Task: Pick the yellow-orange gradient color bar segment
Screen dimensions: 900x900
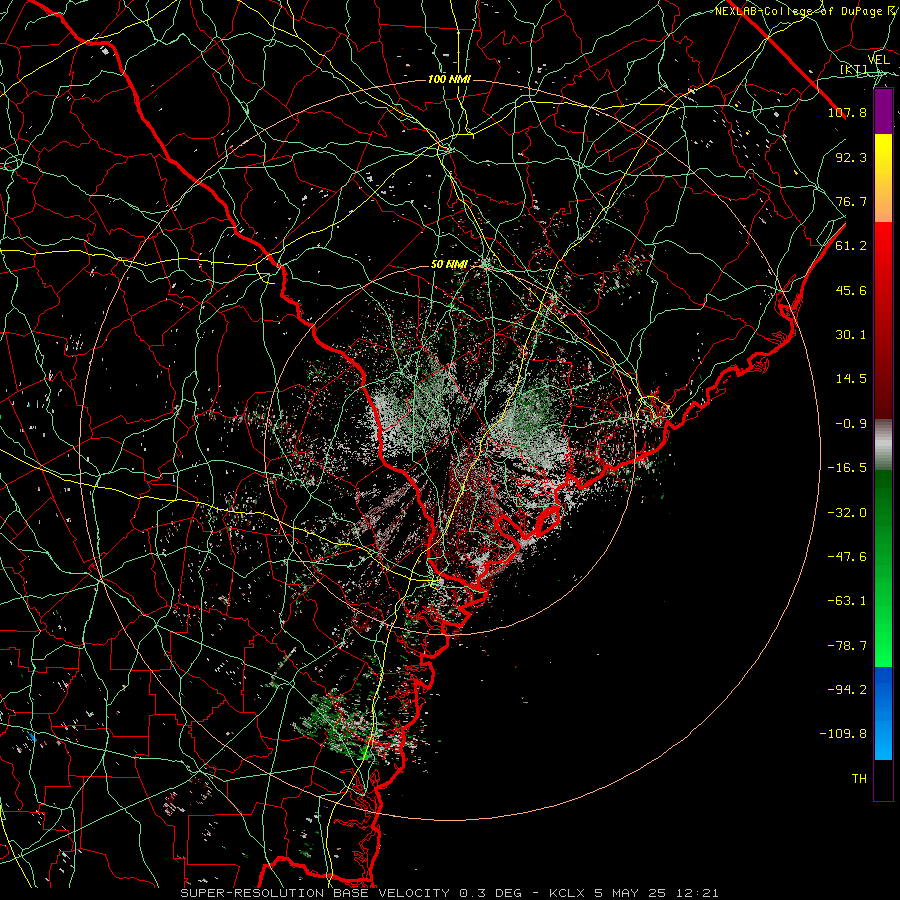Action: pyautogui.click(x=883, y=179)
